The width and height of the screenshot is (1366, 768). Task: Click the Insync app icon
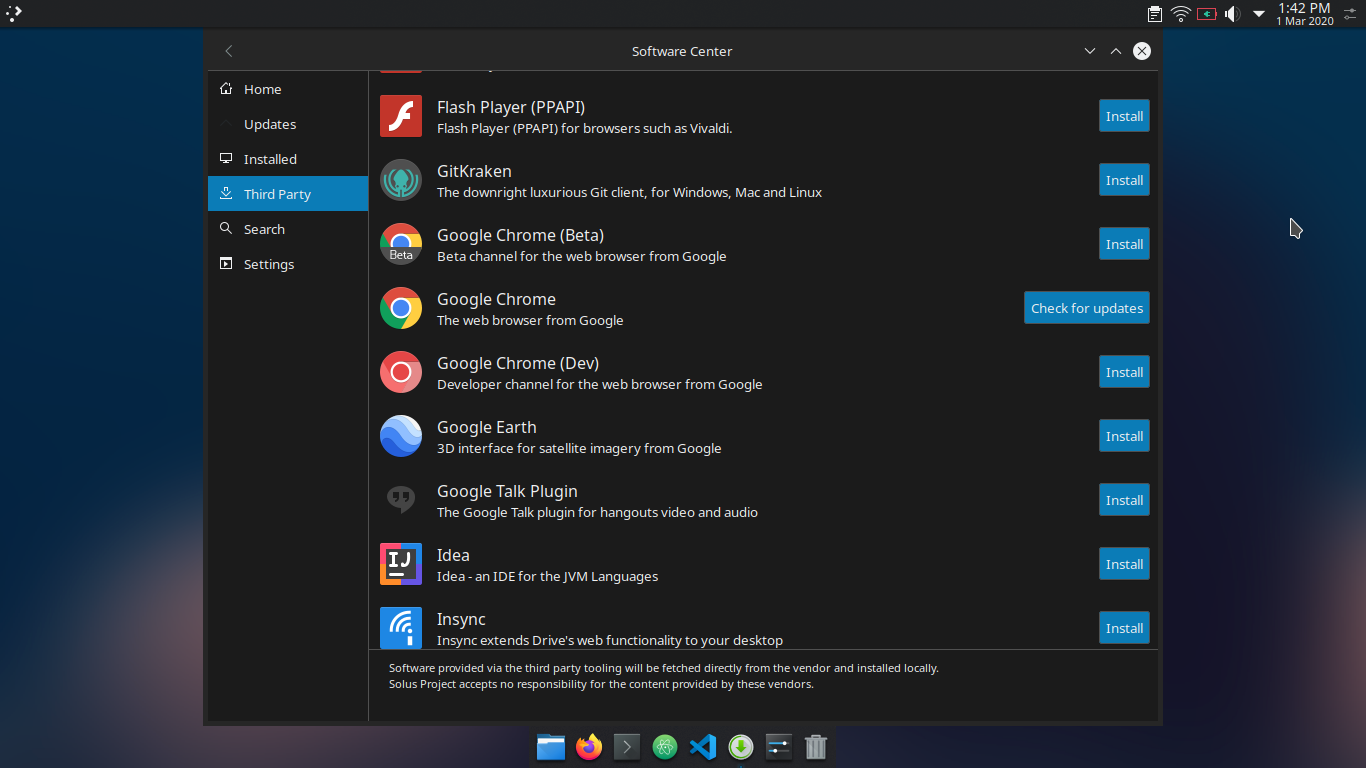coord(401,628)
